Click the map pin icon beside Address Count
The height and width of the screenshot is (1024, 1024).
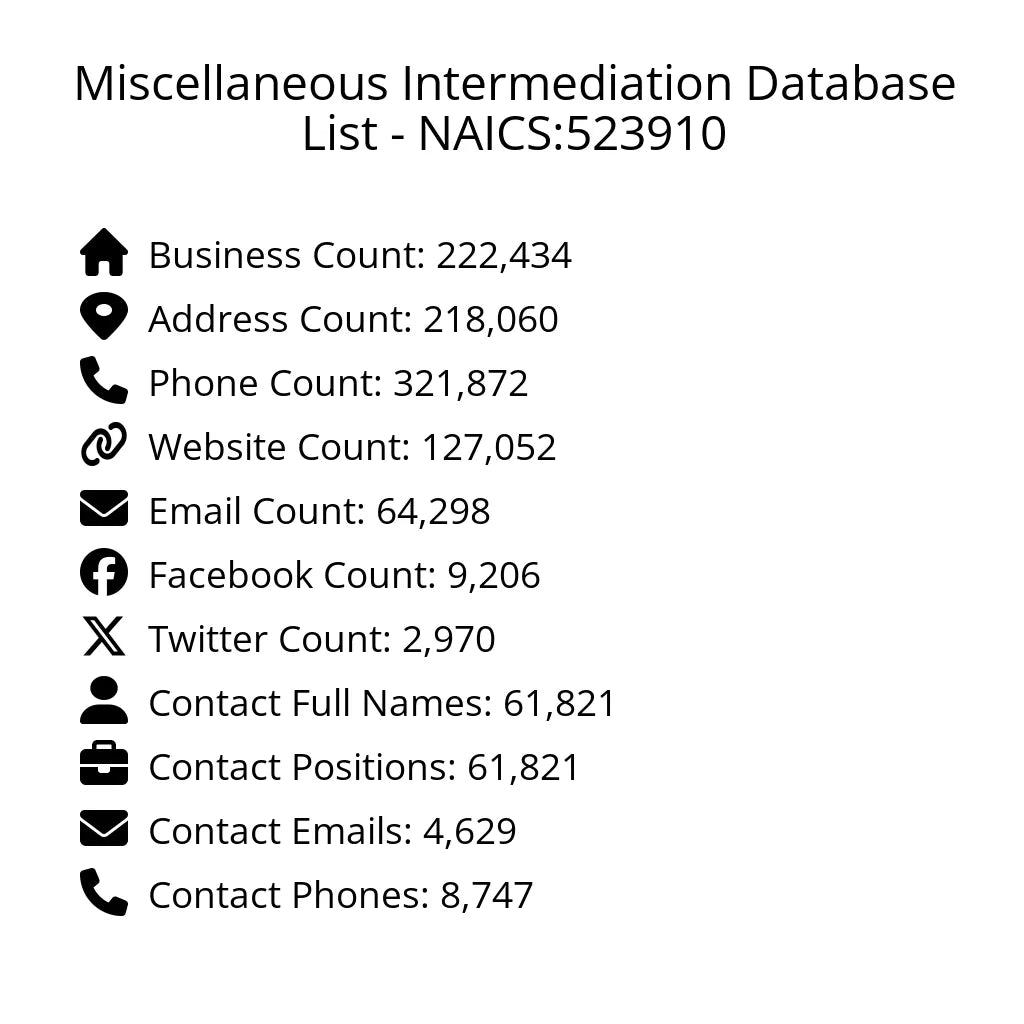point(104,318)
